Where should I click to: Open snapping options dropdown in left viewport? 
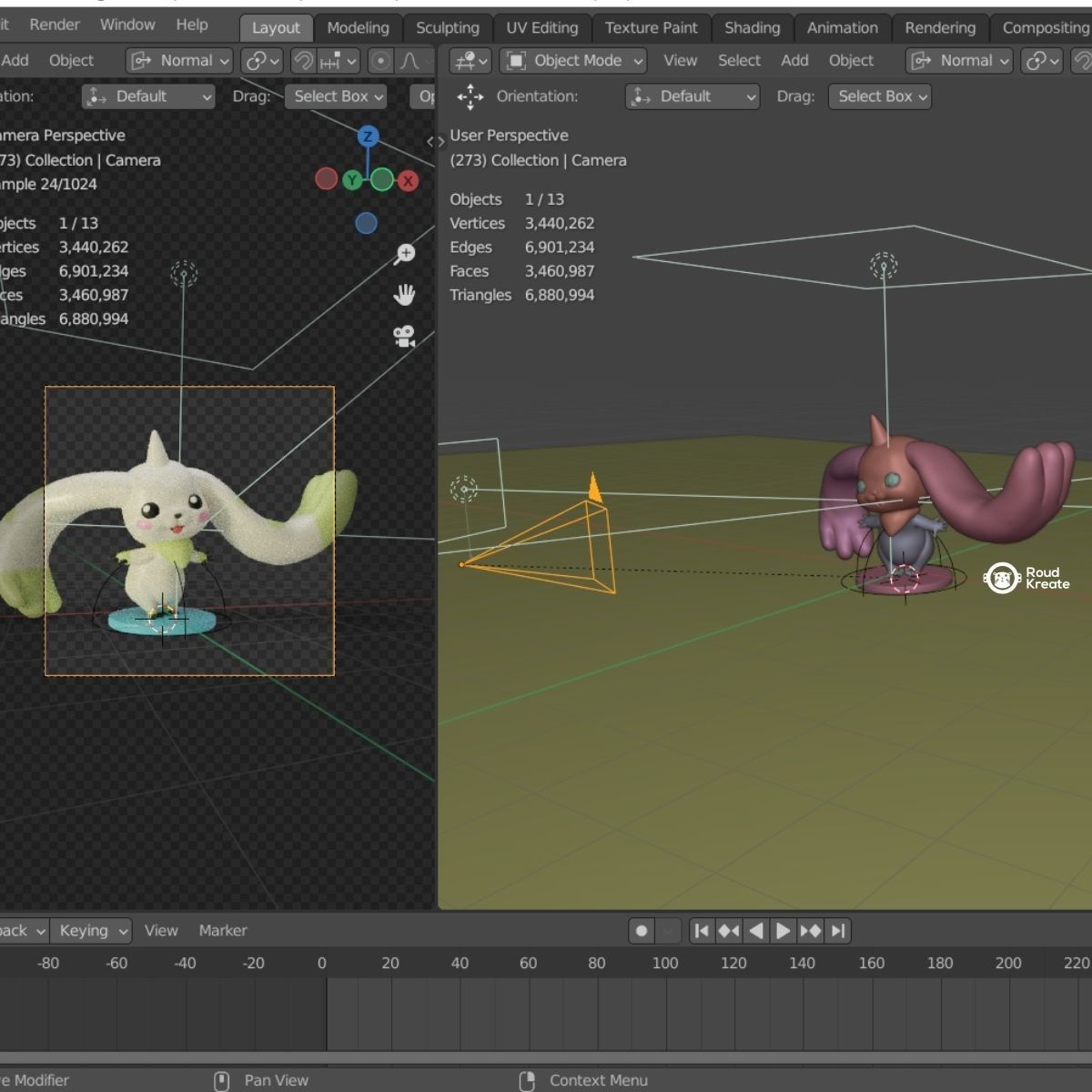point(339,61)
